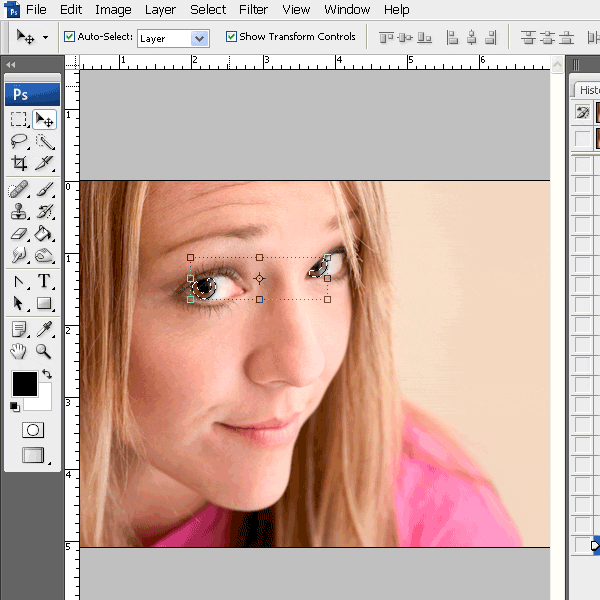Select the Move tool in toolbox

click(44, 119)
